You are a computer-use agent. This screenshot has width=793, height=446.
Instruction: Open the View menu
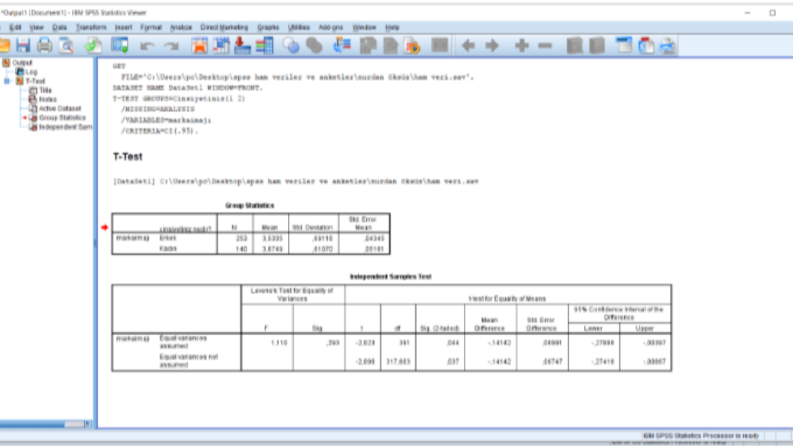click(36, 27)
